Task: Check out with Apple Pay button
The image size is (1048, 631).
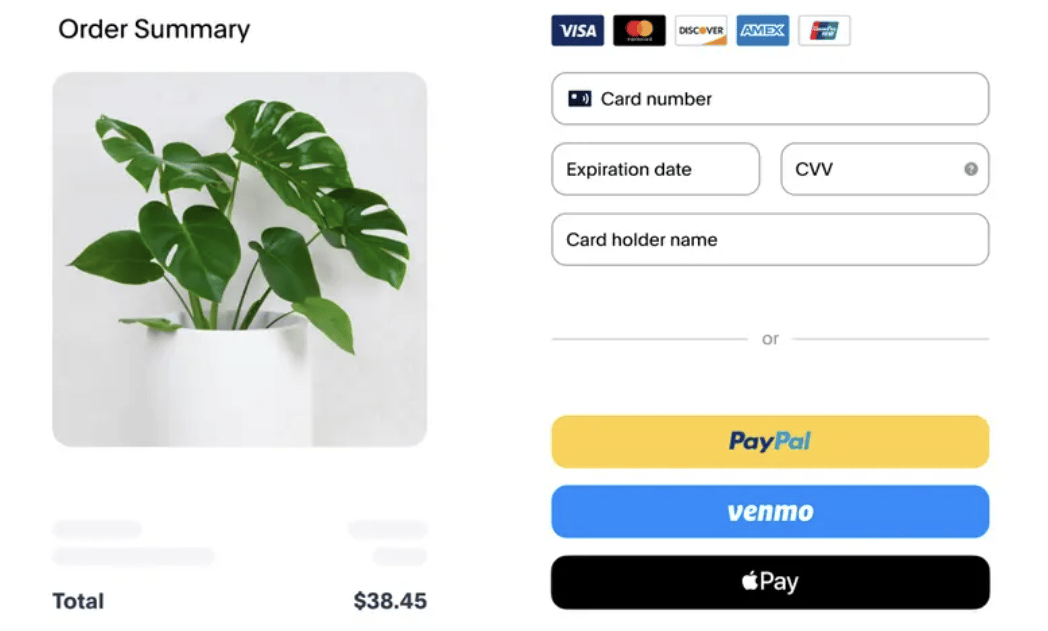Action: pyautogui.click(x=770, y=582)
